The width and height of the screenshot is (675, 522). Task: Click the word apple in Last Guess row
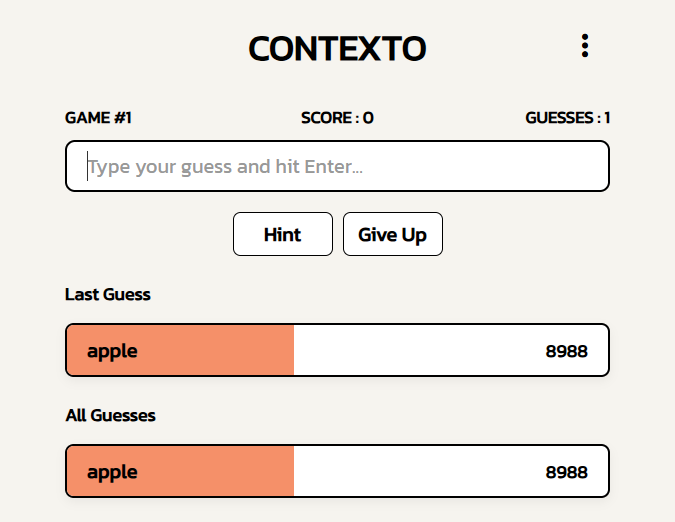(112, 352)
